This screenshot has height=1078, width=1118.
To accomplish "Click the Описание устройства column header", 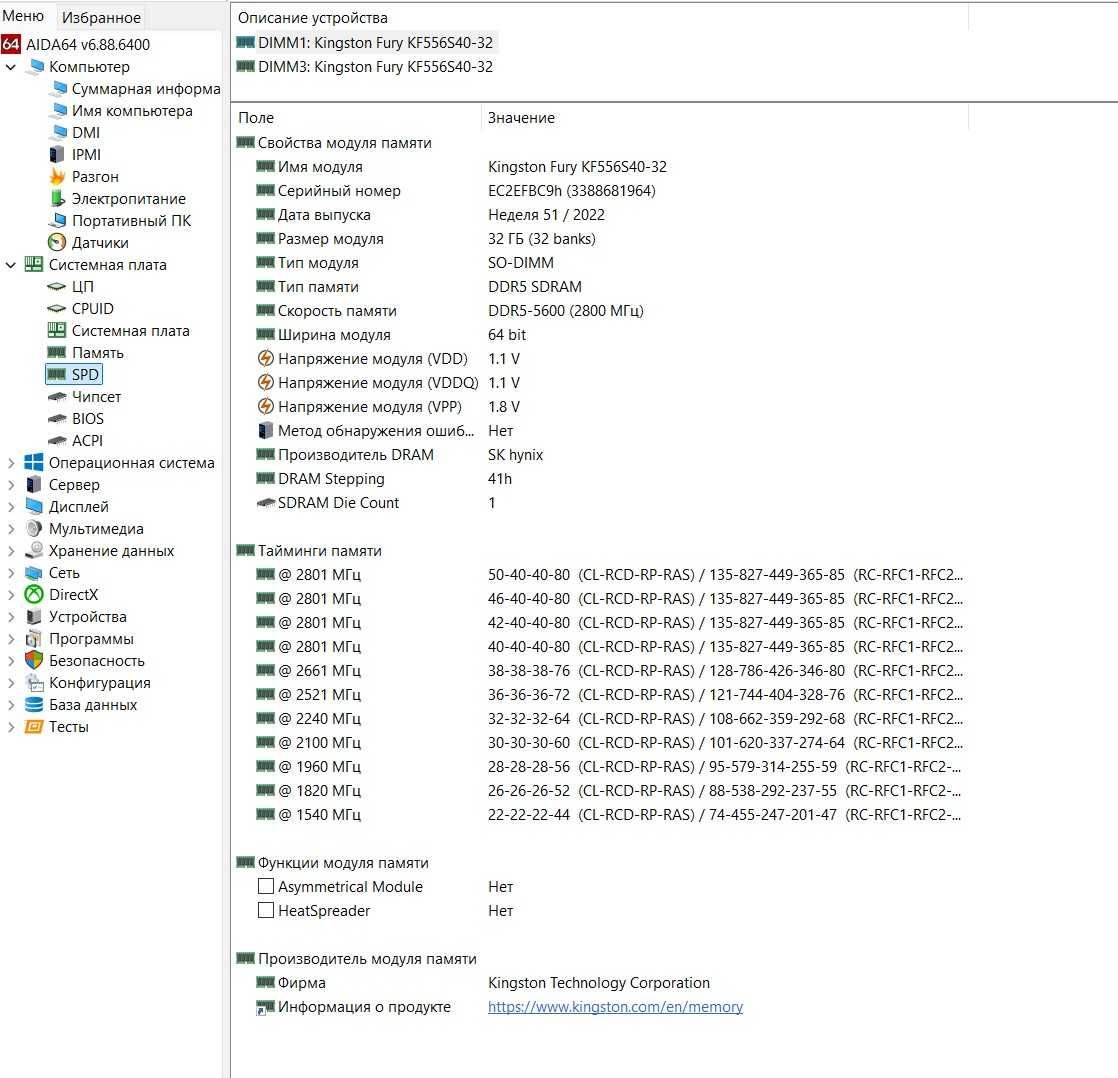I will 600,18.
